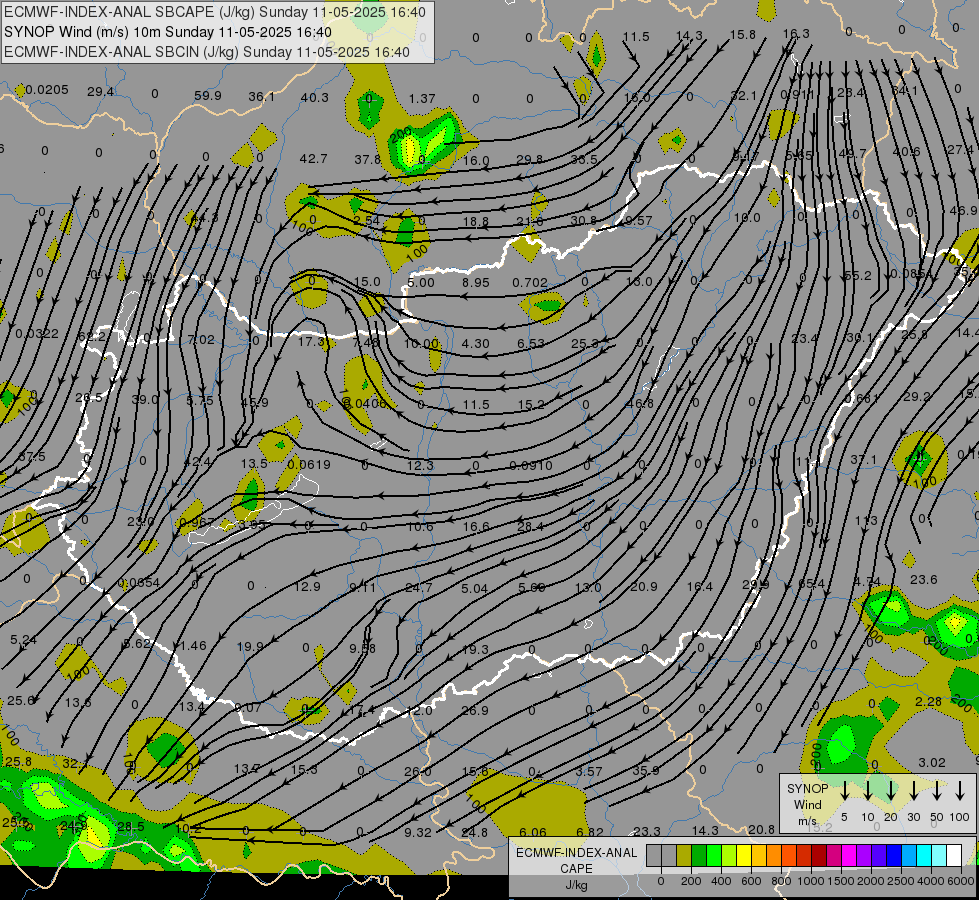The image size is (979, 900).
Task: Click the 3.57 value on the map
Action: [589, 771]
